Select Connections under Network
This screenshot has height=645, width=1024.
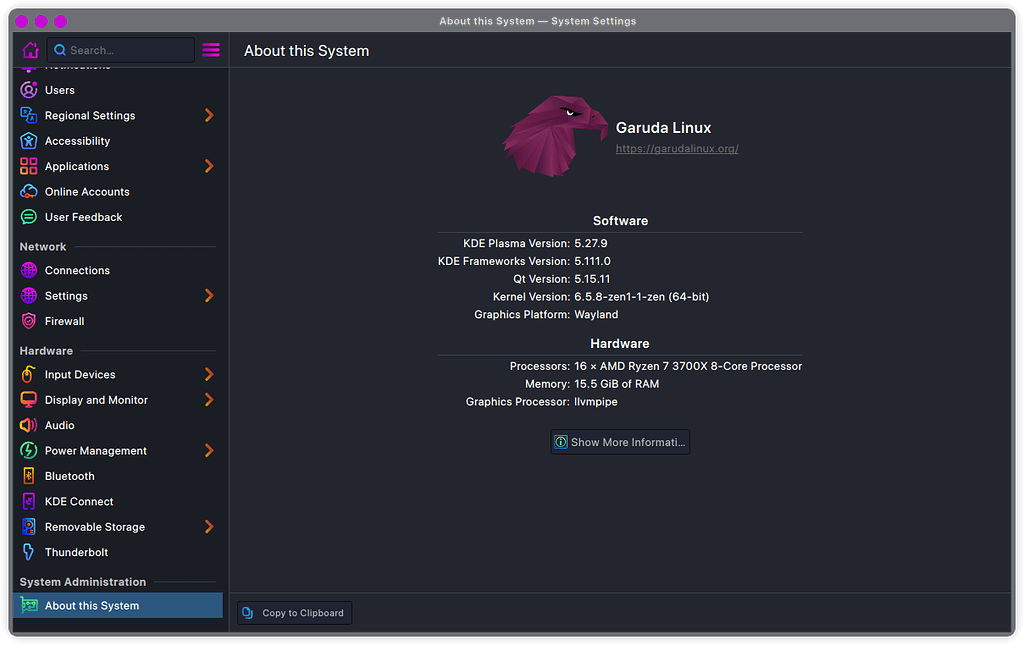[x=77, y=270]
